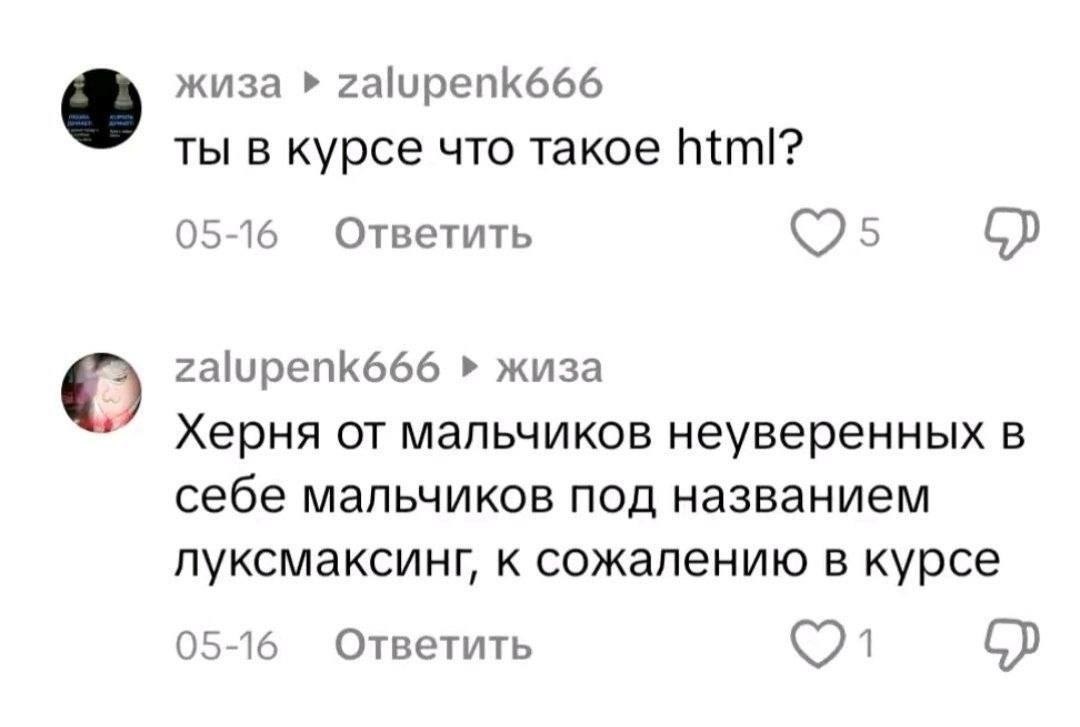Click the reply arrow between жиза and zalupenk666
The image size is (1080, 727).
(x=312, y=85)
